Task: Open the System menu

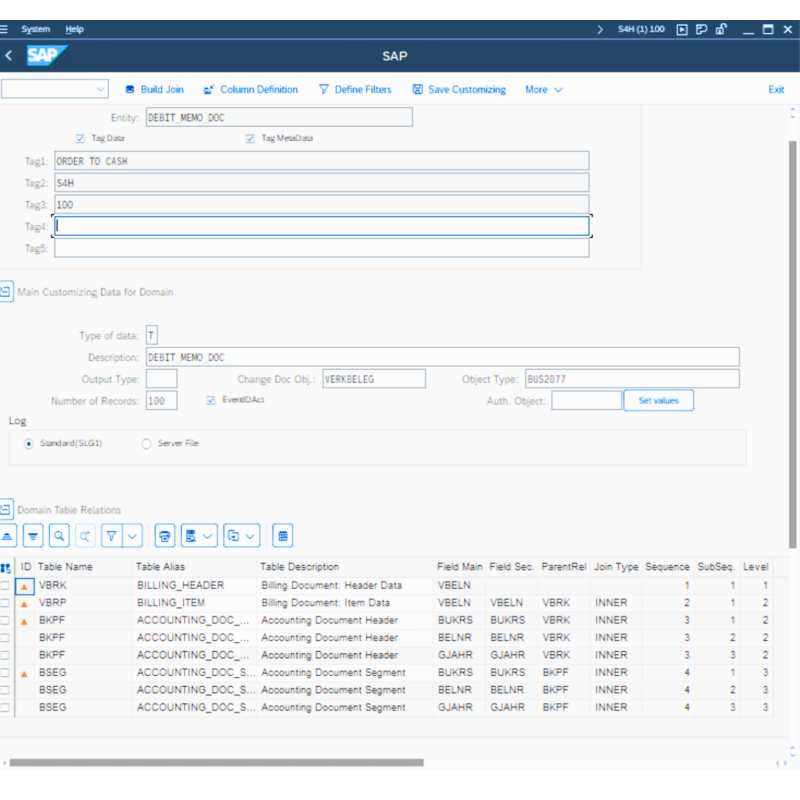Action: click(x=35, y=29)
